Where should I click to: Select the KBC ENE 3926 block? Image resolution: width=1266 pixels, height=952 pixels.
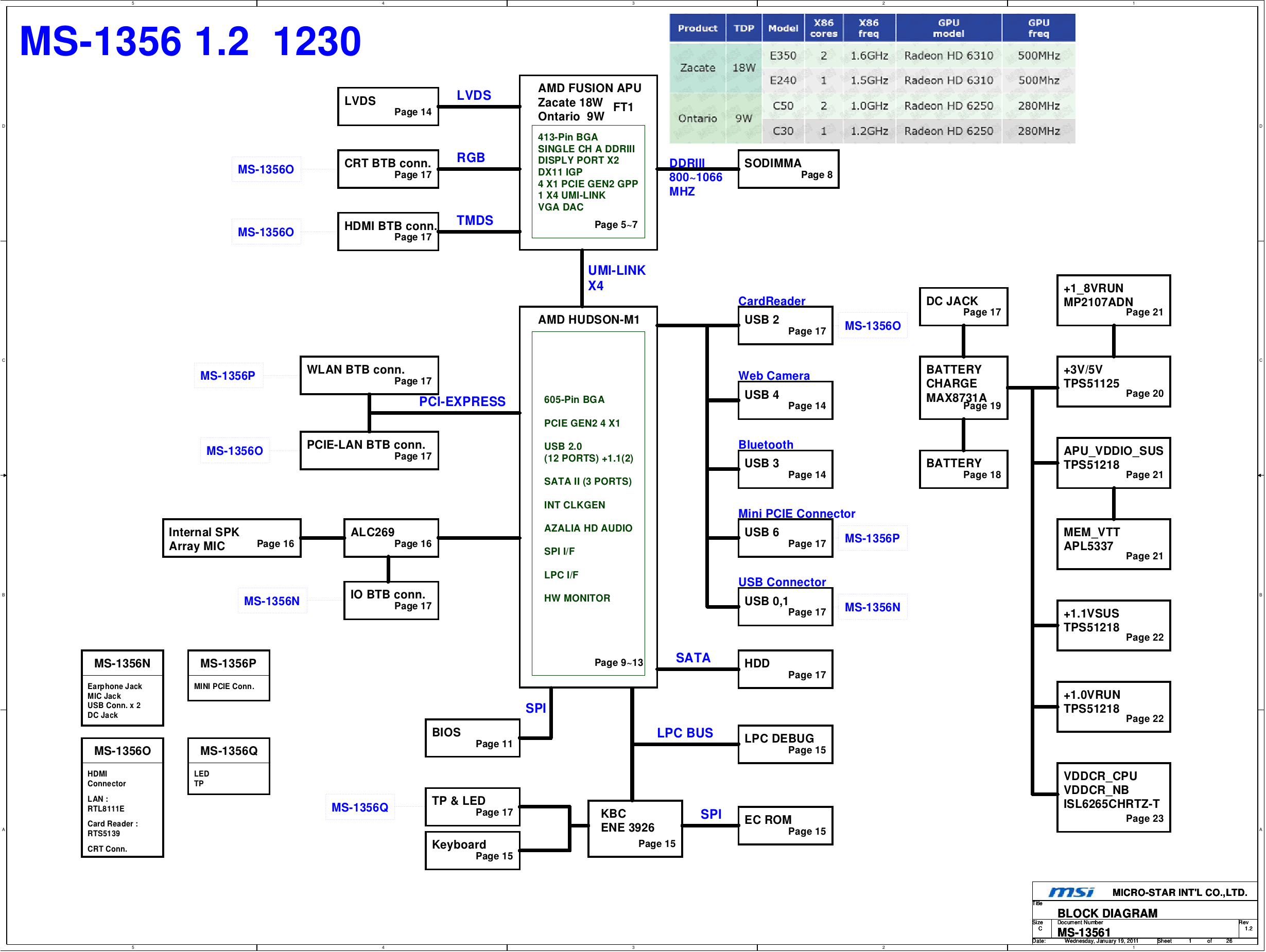click(635, 828)
